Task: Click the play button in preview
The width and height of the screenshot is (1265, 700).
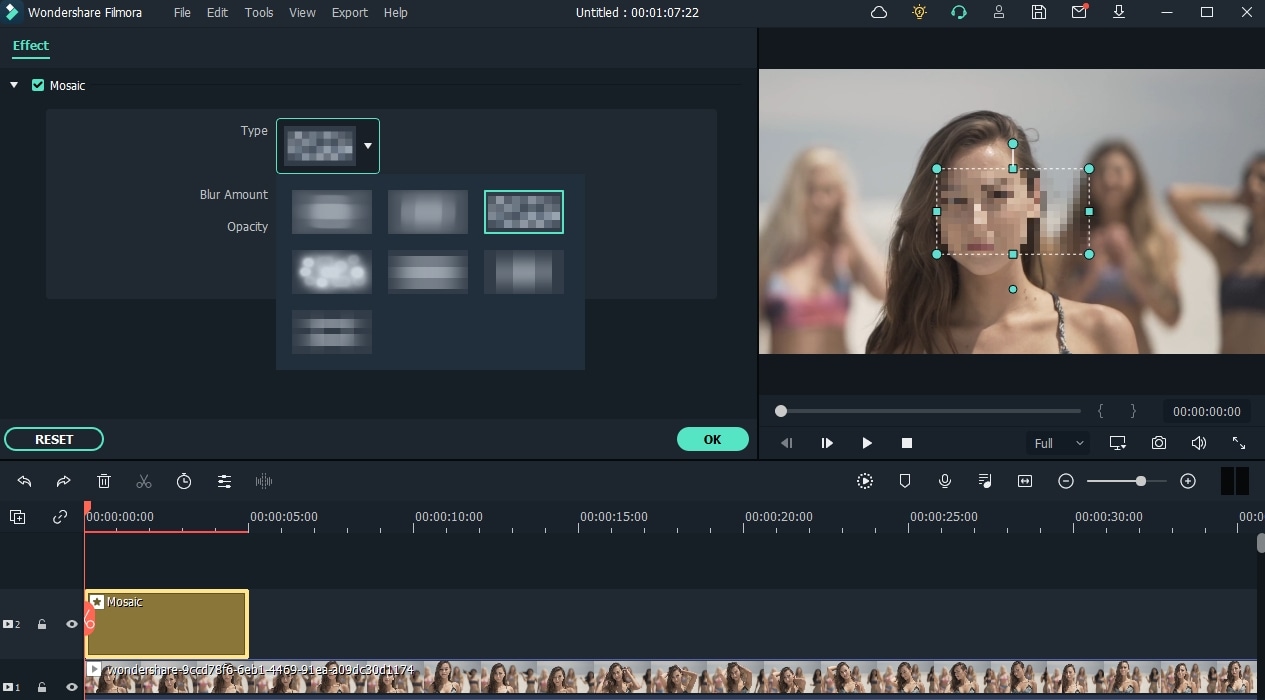Action: coord(867,443)
